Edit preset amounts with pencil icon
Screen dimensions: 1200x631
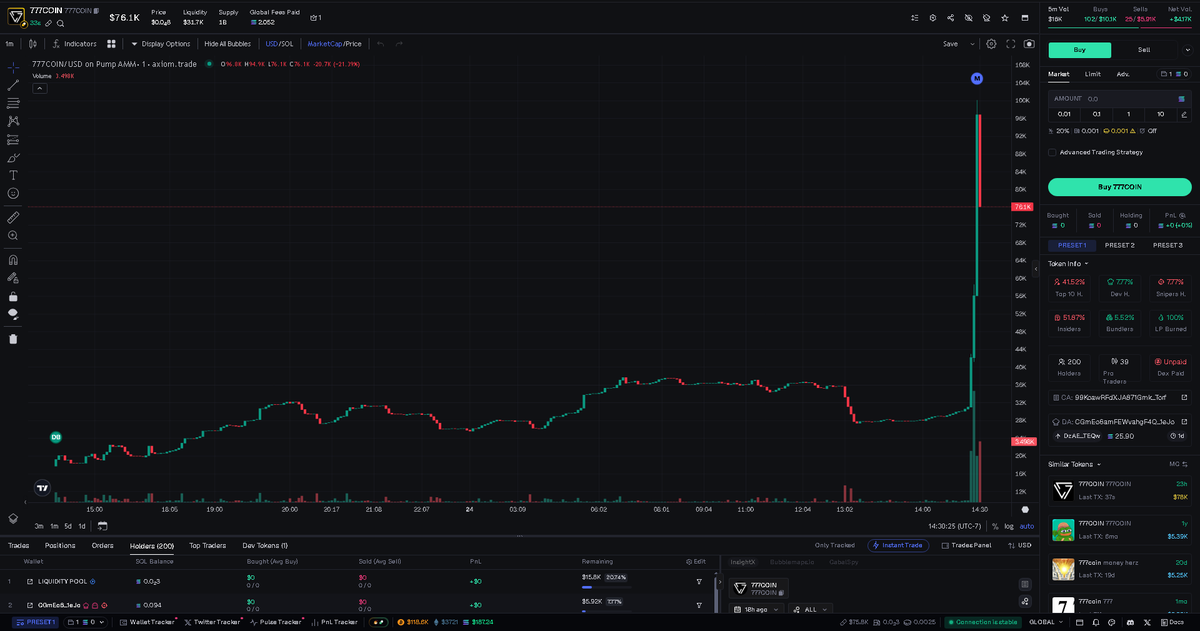pos(1184,114)
